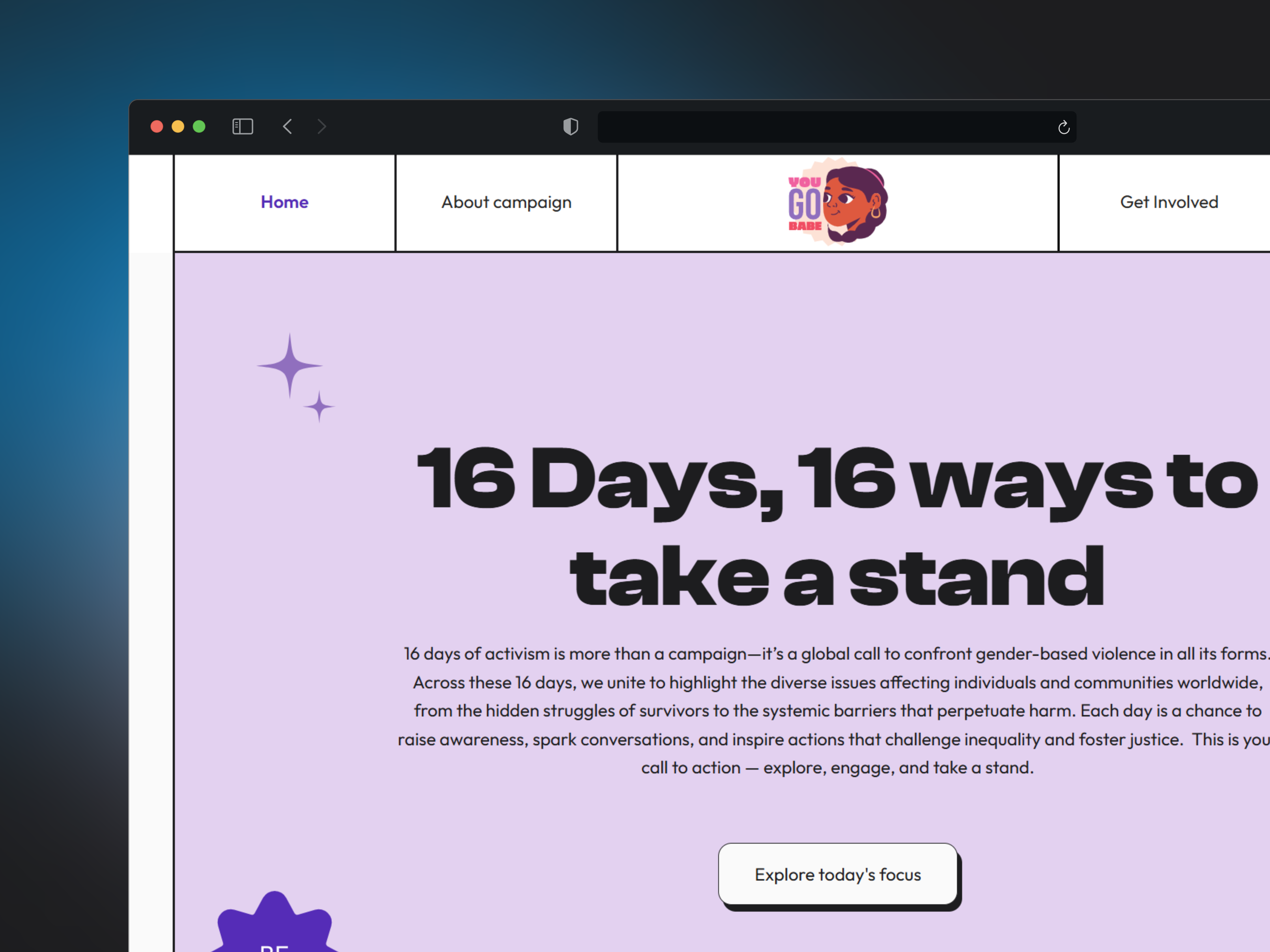Minimize the window with the yellow button
Screen dimensions: 1270x952
pos(178,126)
